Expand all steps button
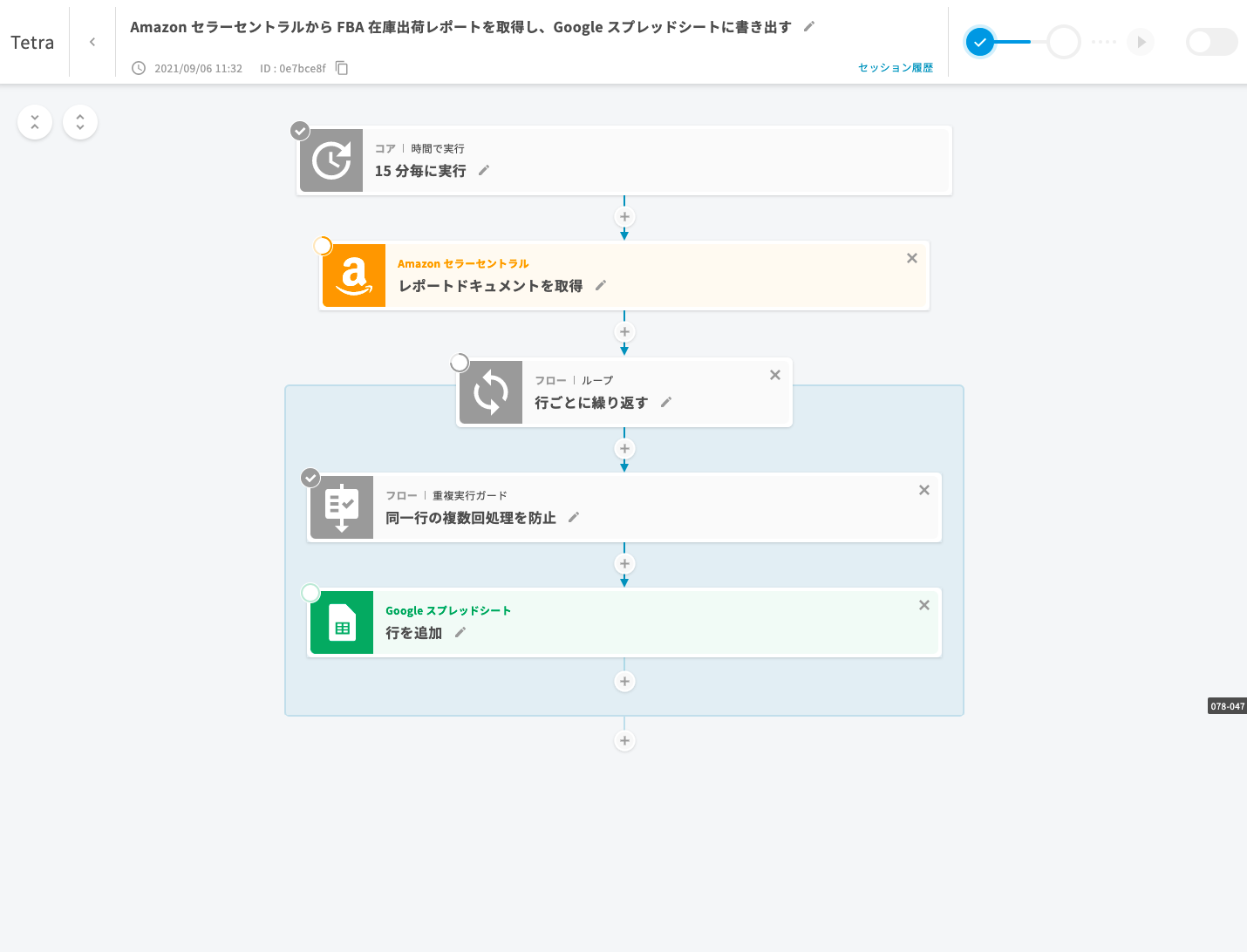1247x952 pixels. (80, 123)
